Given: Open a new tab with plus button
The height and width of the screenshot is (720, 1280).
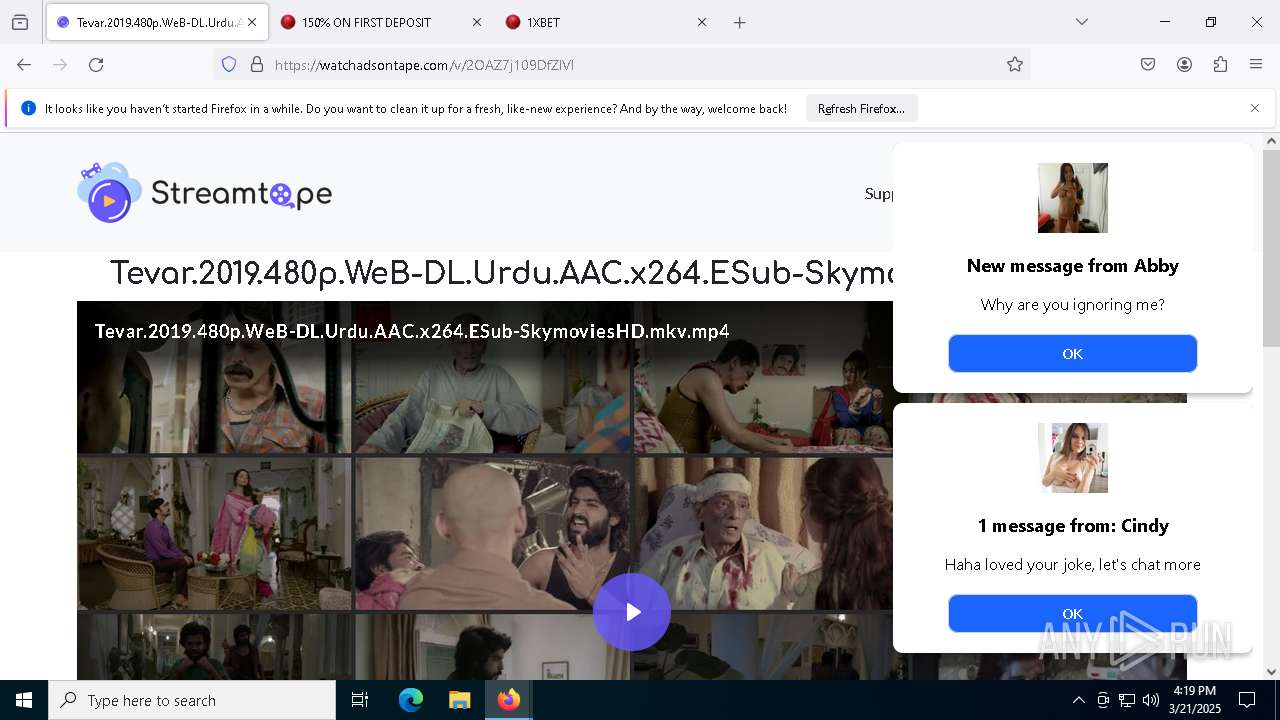Looking at the screenshot, I should coord(740,22).
